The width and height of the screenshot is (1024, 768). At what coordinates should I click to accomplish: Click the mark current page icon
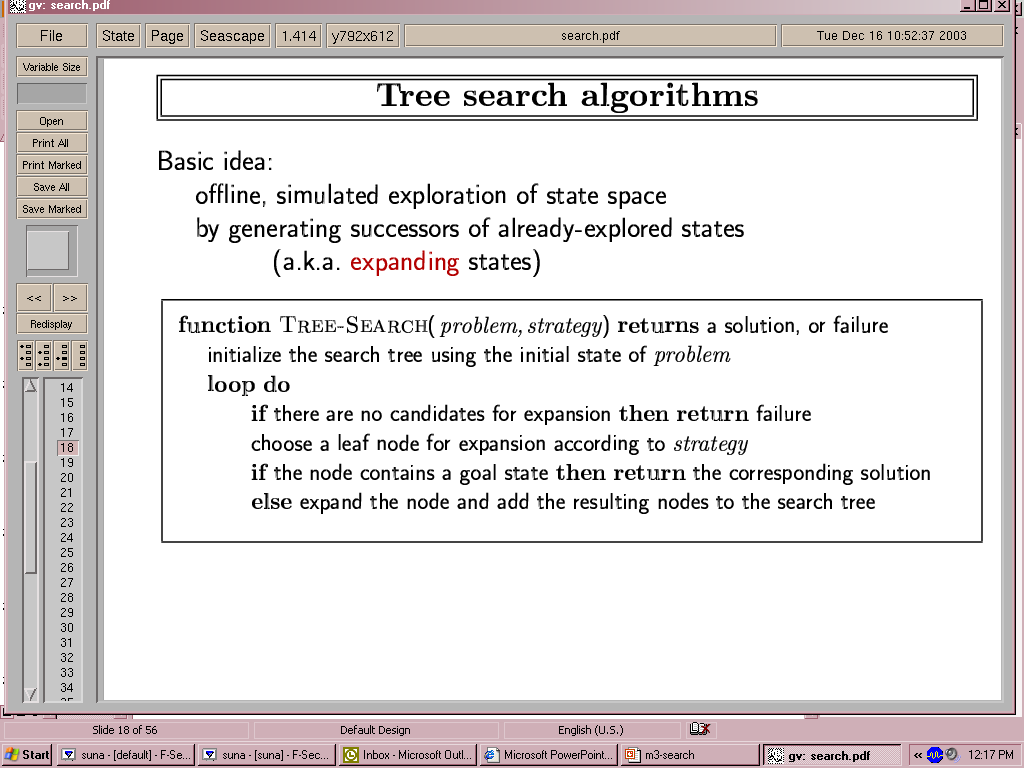(x=62, y=355)
